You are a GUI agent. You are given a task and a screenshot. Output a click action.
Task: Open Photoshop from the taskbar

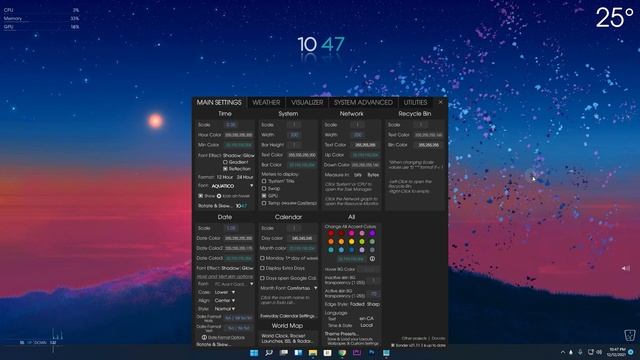(371, 353)
